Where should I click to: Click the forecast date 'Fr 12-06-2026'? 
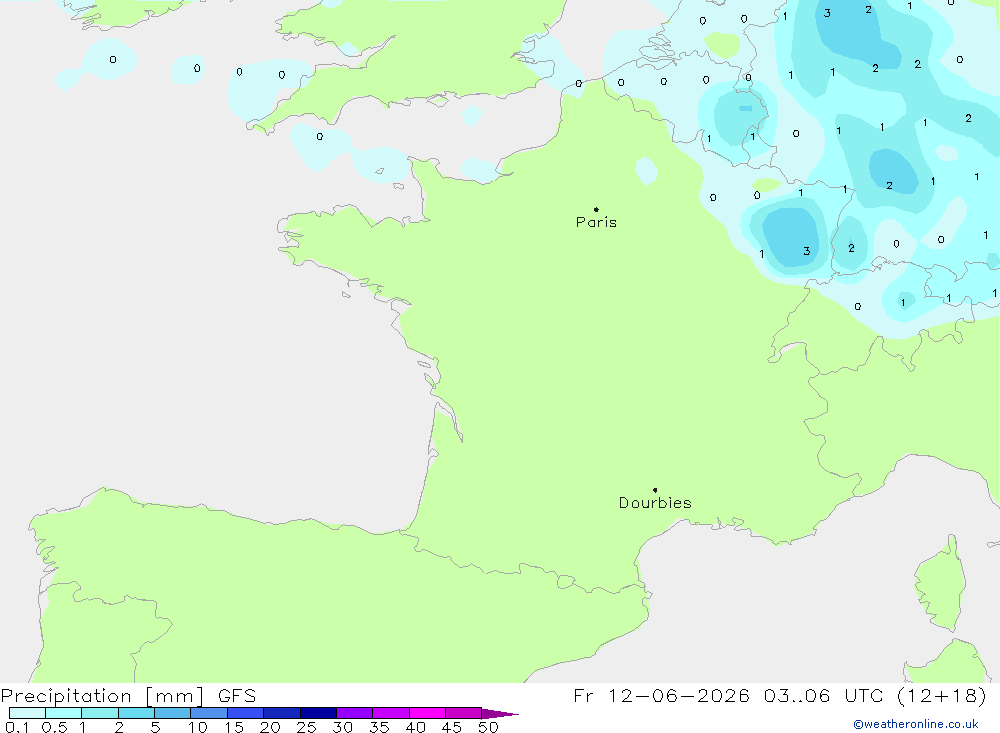click(x=661, y=695)
